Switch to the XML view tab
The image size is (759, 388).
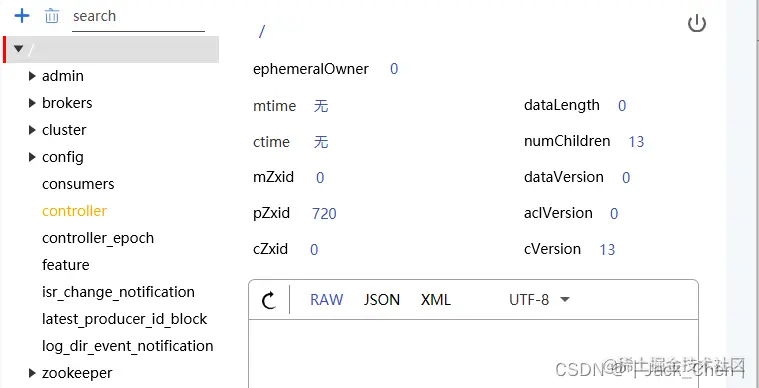click(x=436, y=300)
